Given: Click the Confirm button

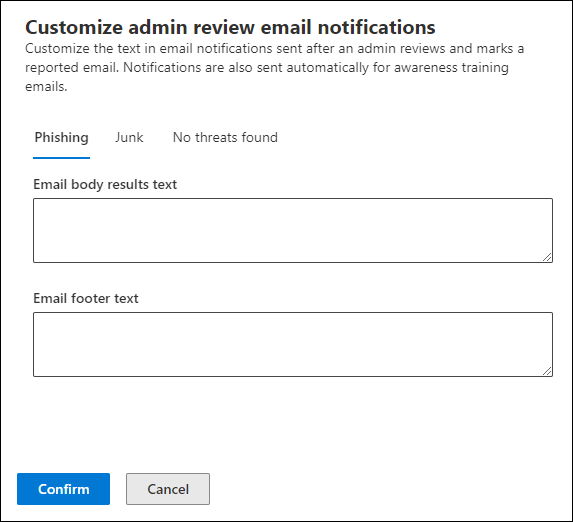Looking at the screenshot, I should (63, 489).
